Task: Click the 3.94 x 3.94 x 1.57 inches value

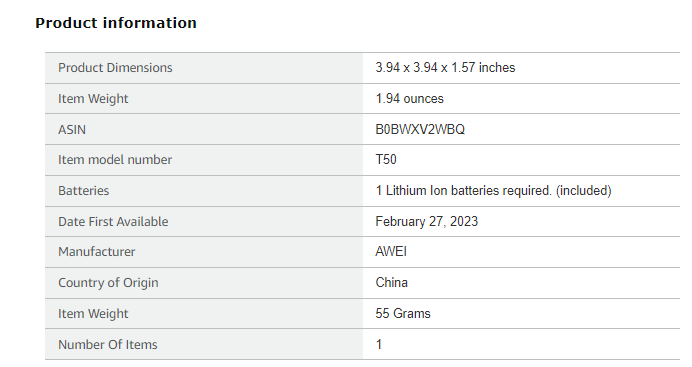Action: point(445,67)
